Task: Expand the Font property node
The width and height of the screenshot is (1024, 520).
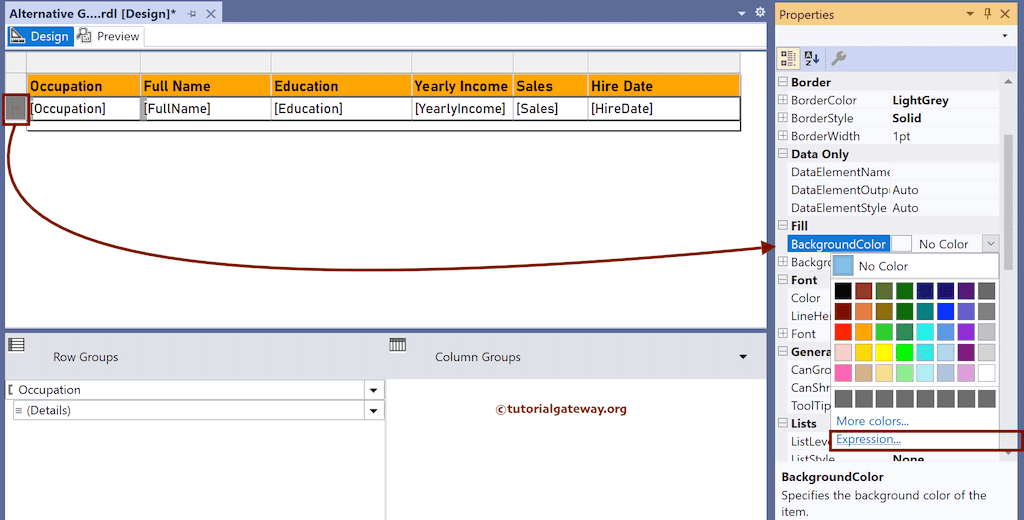Action: point(783,334)
